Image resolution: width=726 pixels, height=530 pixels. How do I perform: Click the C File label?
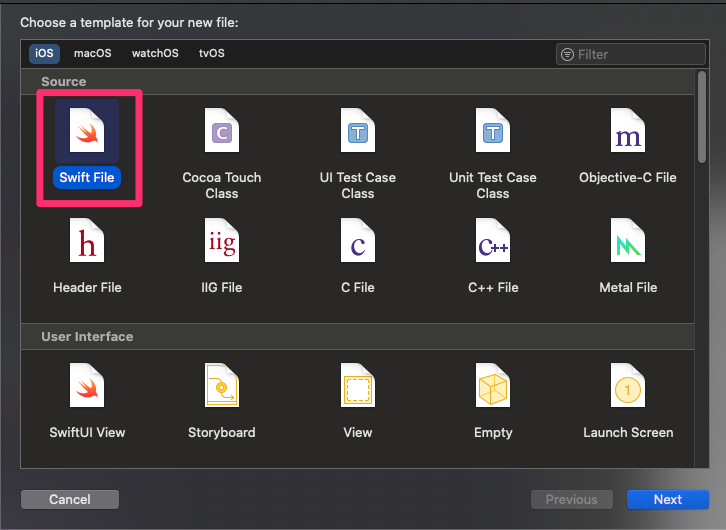tap(358, 287)
